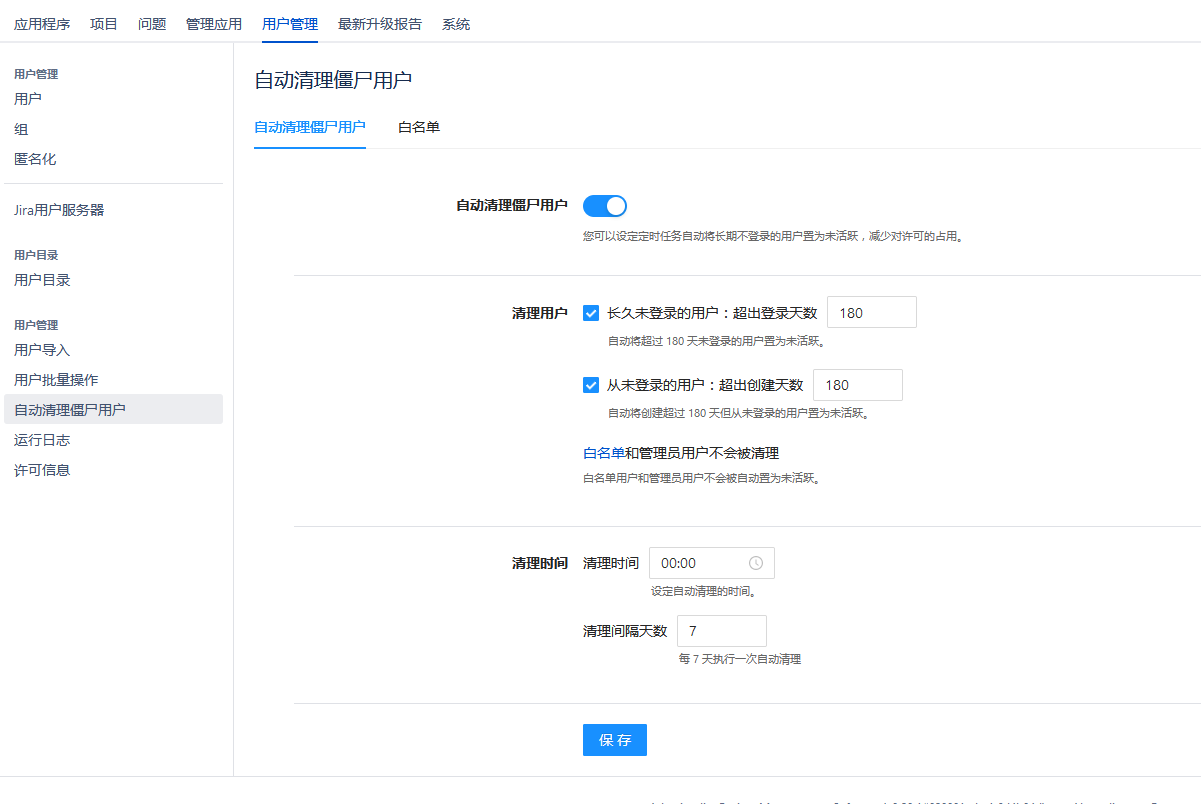Open the 应用程序 top menu

click(x=42, y=24)
